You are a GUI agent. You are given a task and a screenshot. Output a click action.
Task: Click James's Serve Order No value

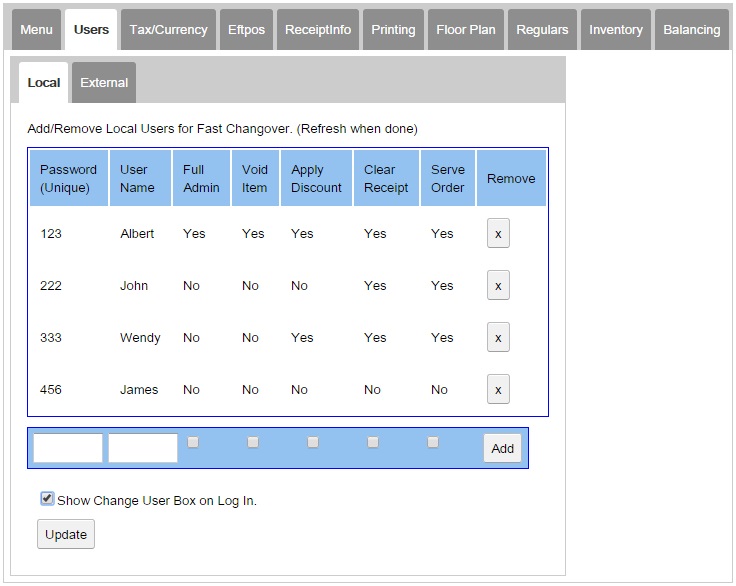click(439, 390)
